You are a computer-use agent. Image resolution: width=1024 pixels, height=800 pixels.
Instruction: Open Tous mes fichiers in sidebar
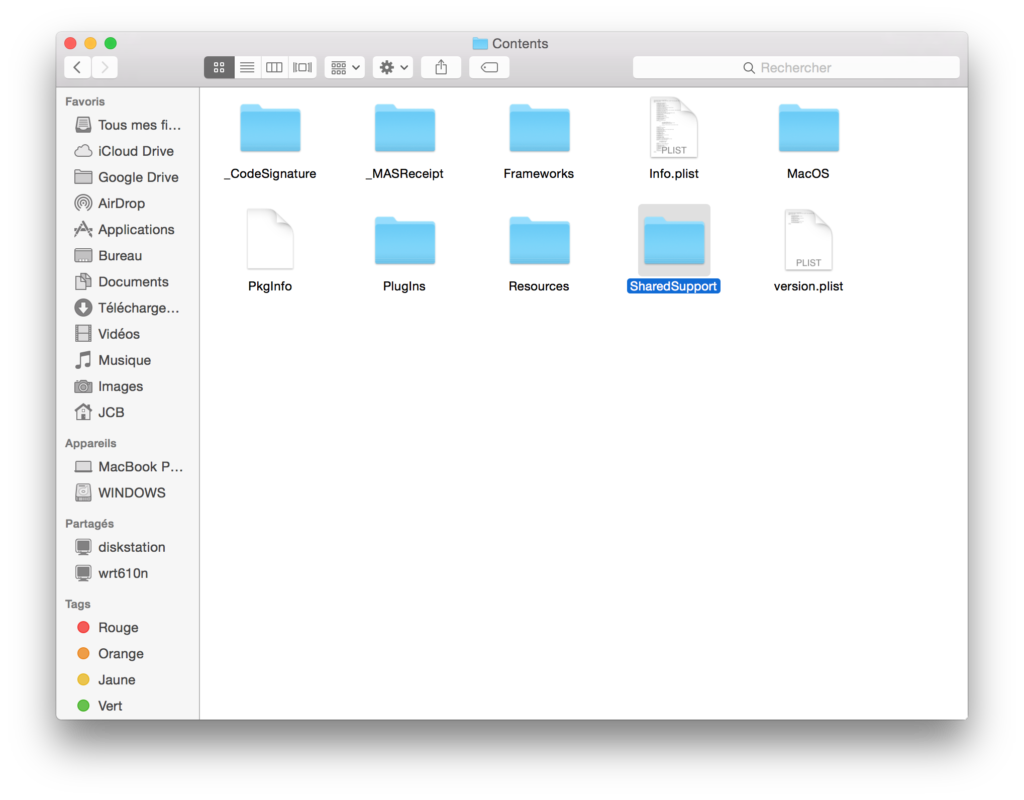tap(128, 125)
